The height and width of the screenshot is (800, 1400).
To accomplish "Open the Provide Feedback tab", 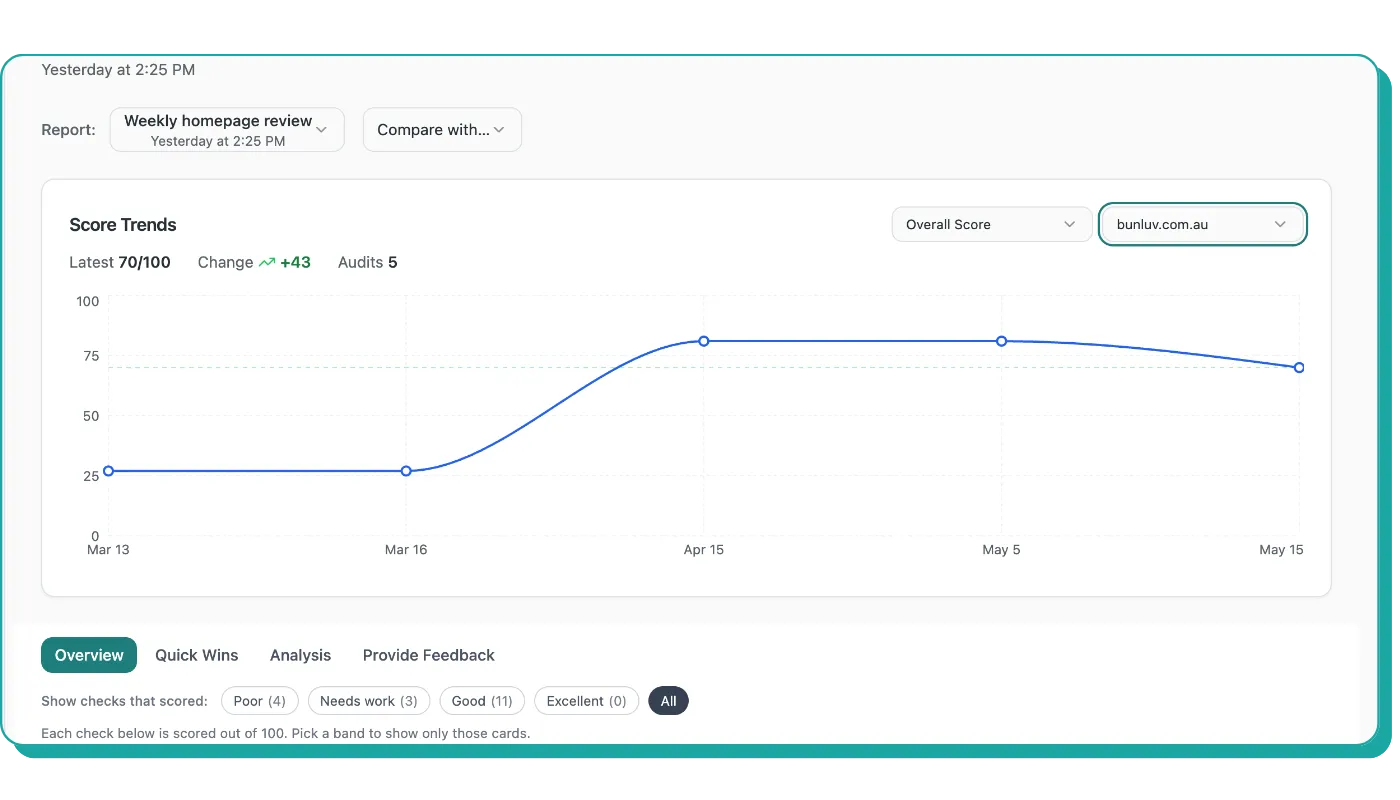I will click(x=429, y=655).
